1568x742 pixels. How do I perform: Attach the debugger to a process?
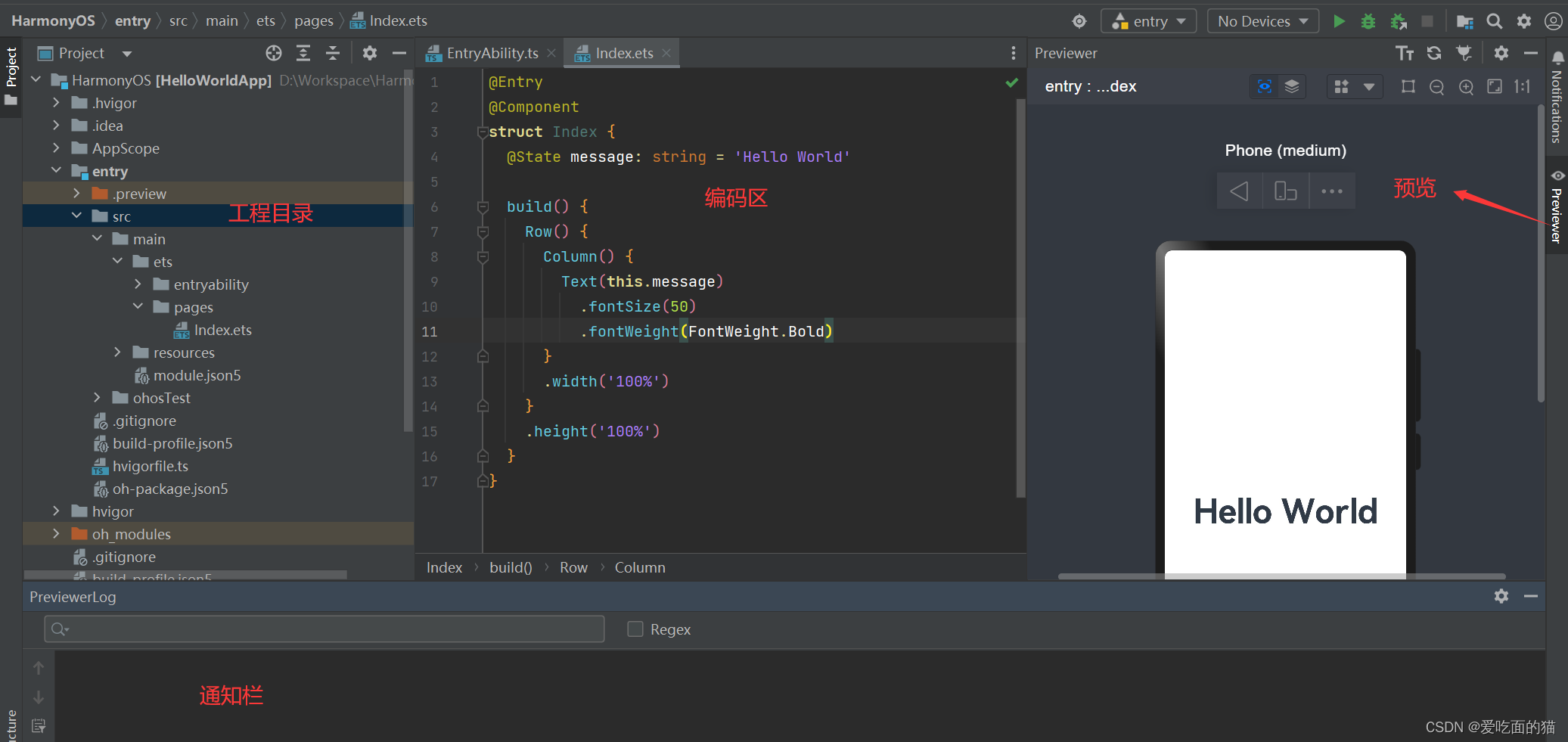1399,21
